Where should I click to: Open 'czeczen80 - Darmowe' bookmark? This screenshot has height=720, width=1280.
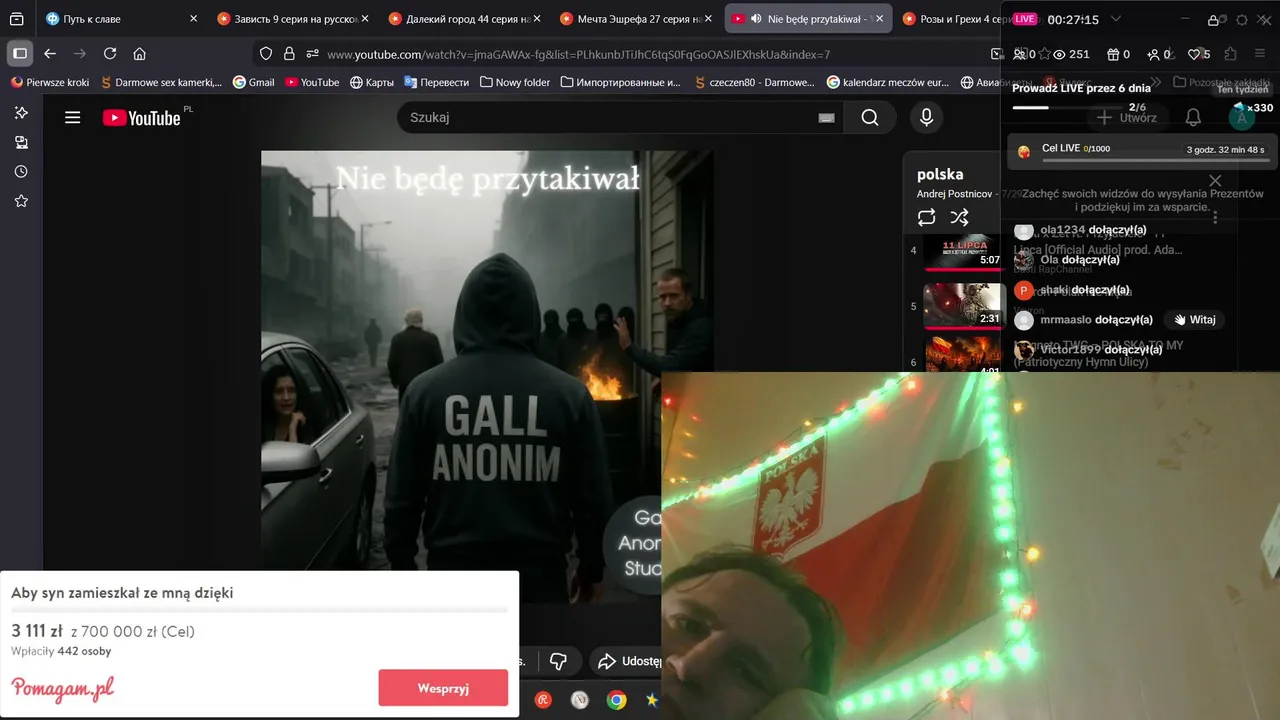755,82
